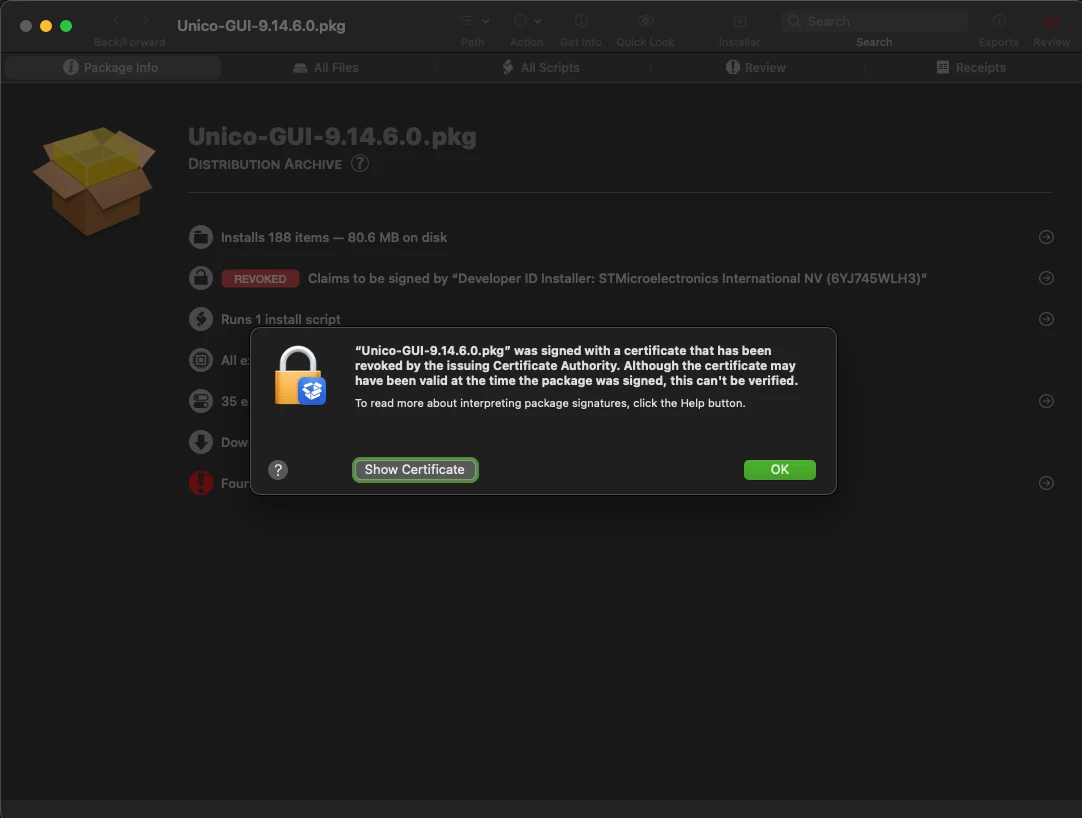Click the download arrow row icon
This screenshot has width=1082, height=818.
(x=201, y=442)
